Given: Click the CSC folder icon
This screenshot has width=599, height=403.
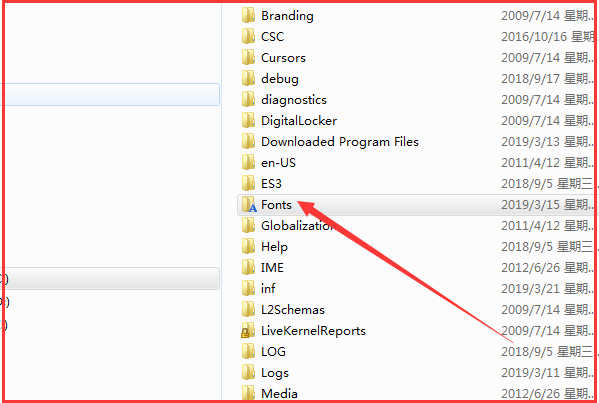Looking at the screenshot, I should 248,37.
